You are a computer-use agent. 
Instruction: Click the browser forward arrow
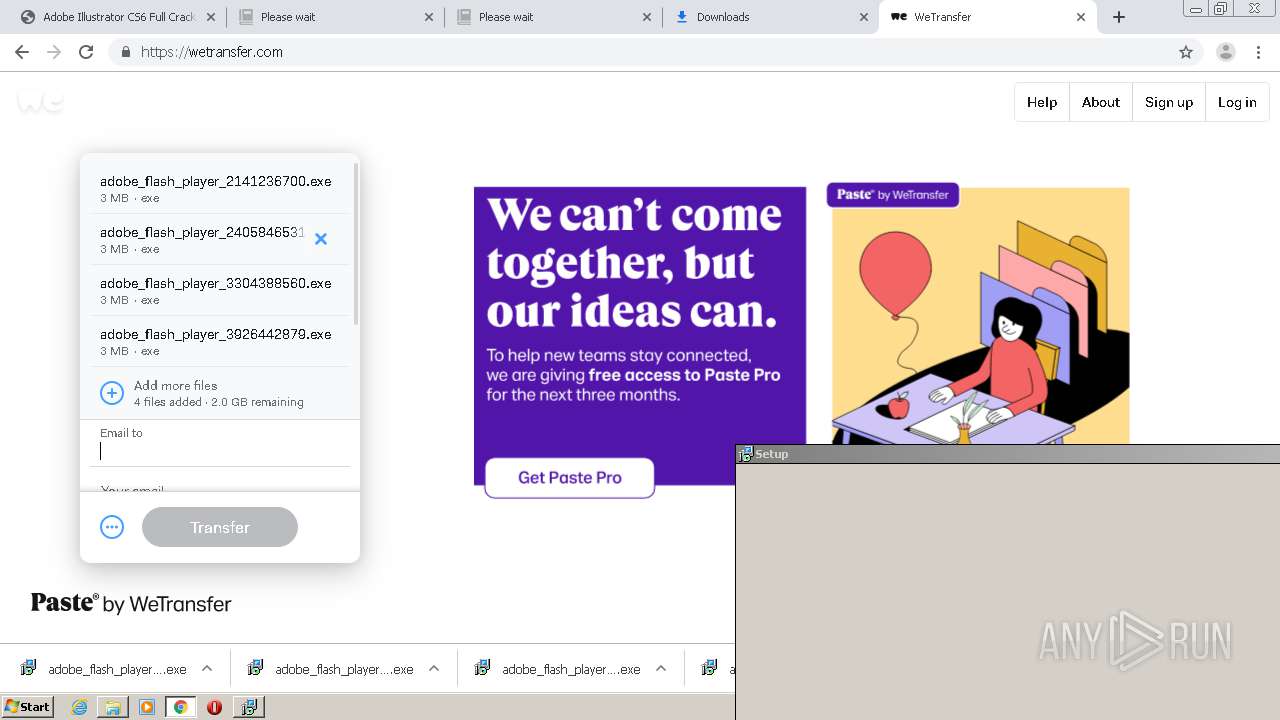point(54,52)
